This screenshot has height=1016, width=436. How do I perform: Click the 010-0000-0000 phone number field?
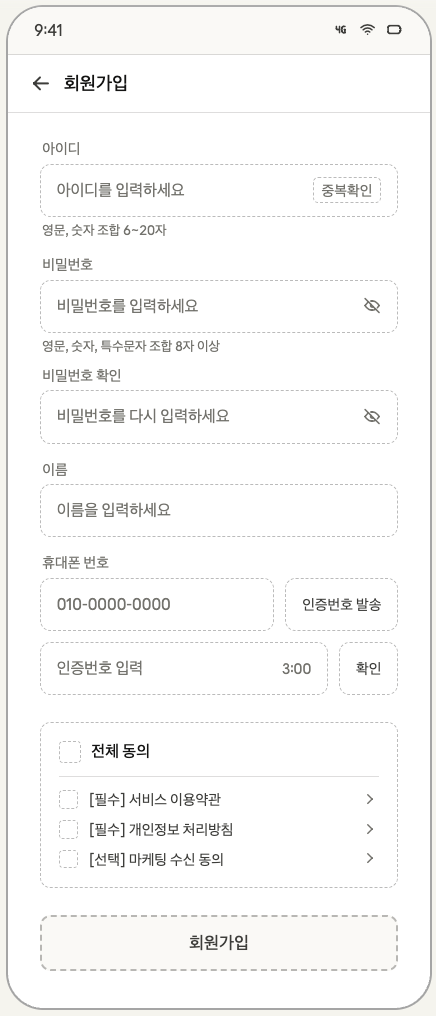tap(157, 605)
